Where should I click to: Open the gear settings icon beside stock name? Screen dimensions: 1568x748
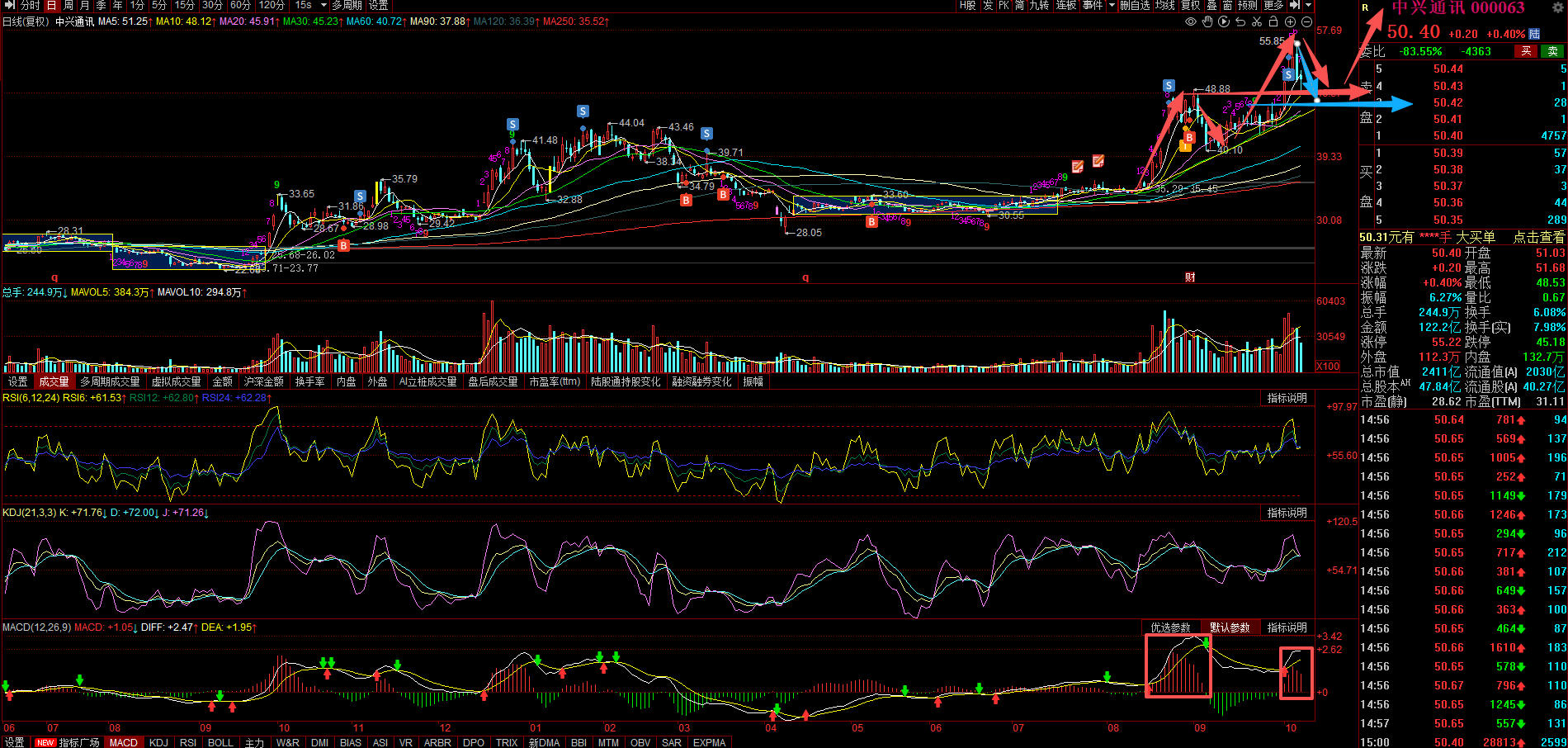1558,7
